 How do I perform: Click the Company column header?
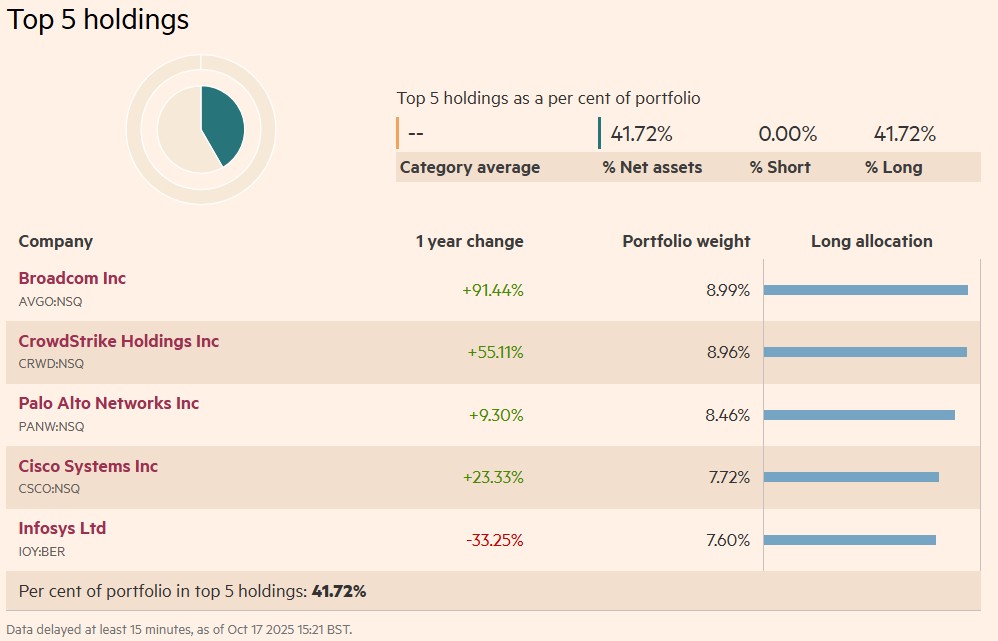[x=55, y=241]
